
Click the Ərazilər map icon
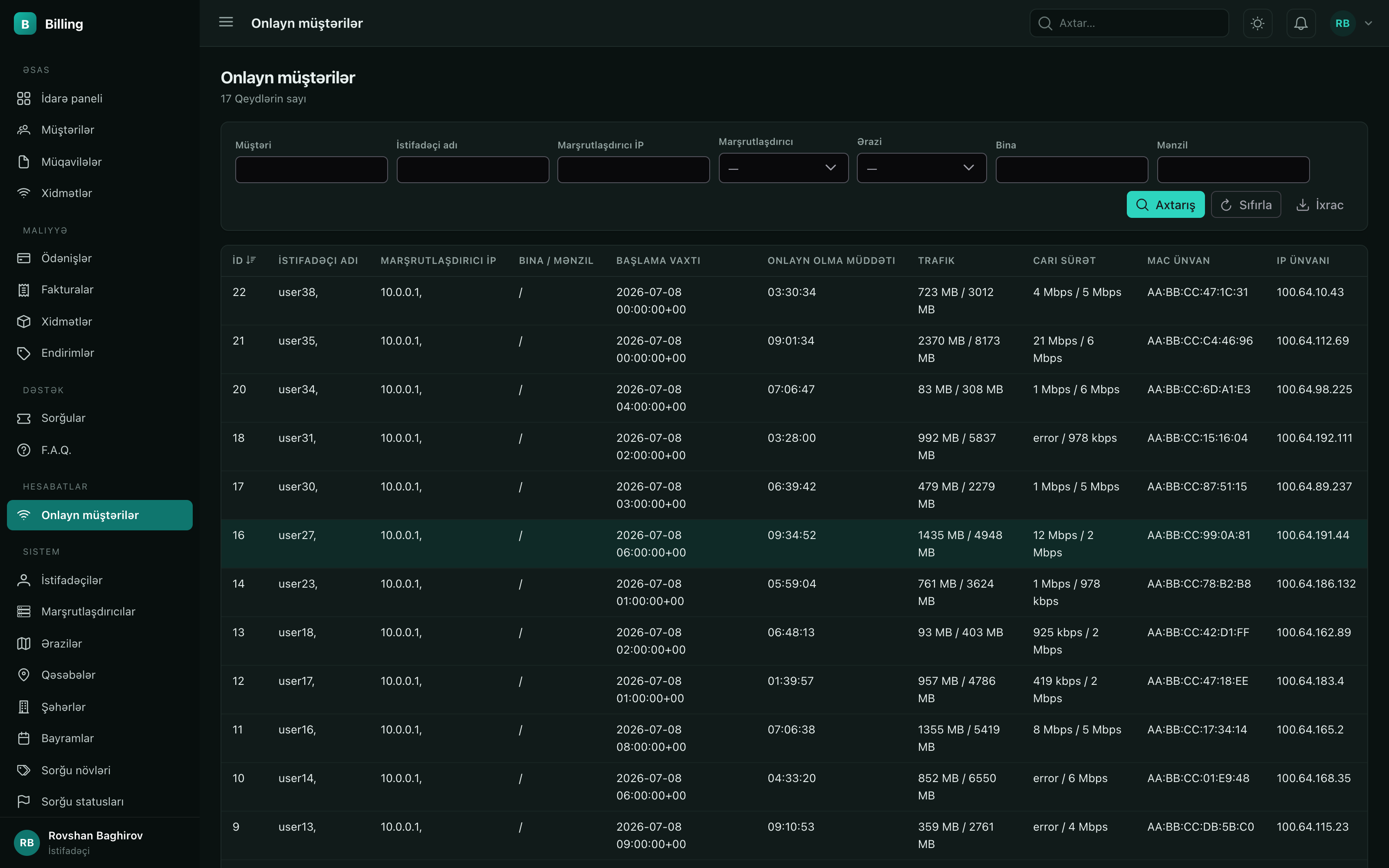[x=23, y=644]
